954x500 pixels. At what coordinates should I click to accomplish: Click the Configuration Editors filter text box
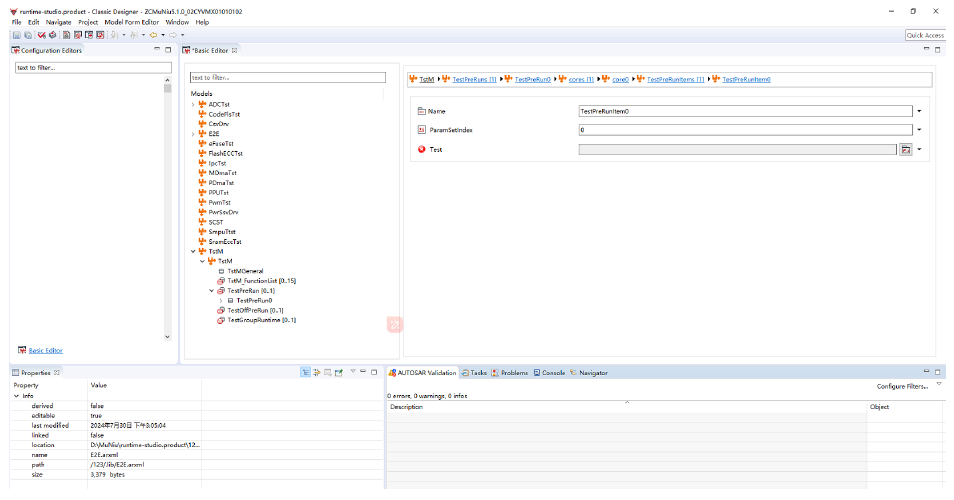pos(93,68)
